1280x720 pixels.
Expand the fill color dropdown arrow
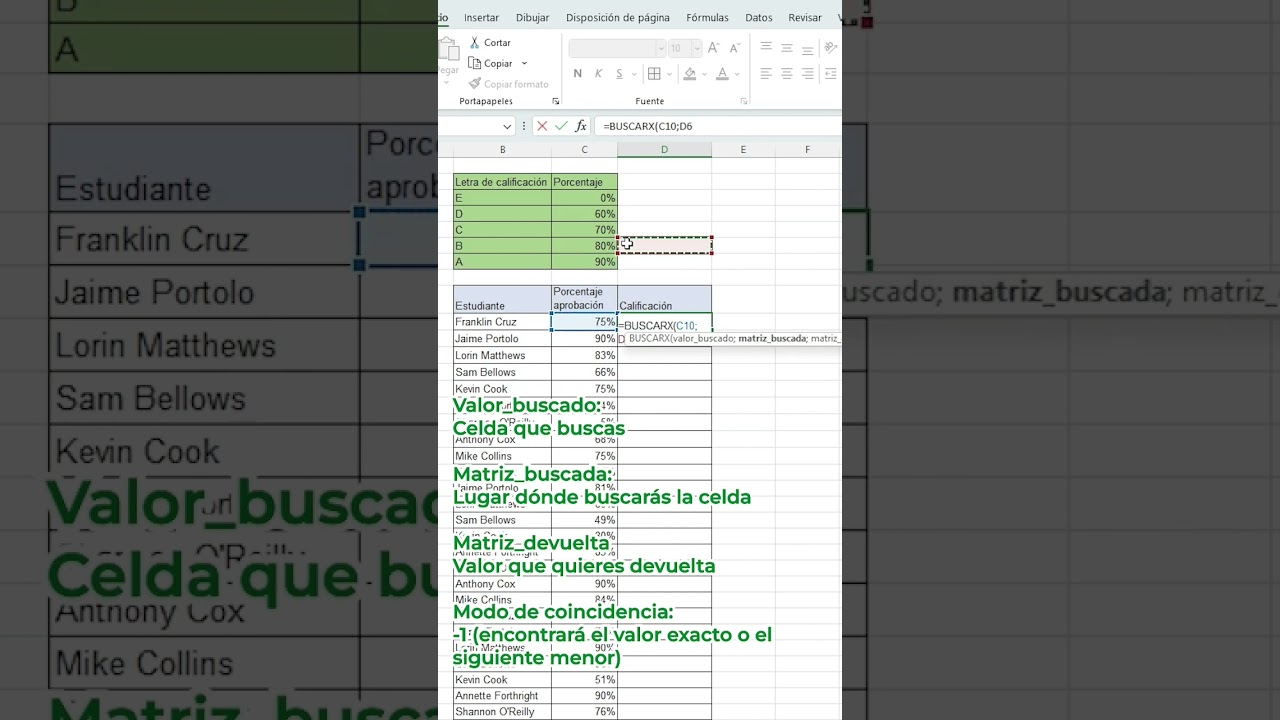[705, 74]
